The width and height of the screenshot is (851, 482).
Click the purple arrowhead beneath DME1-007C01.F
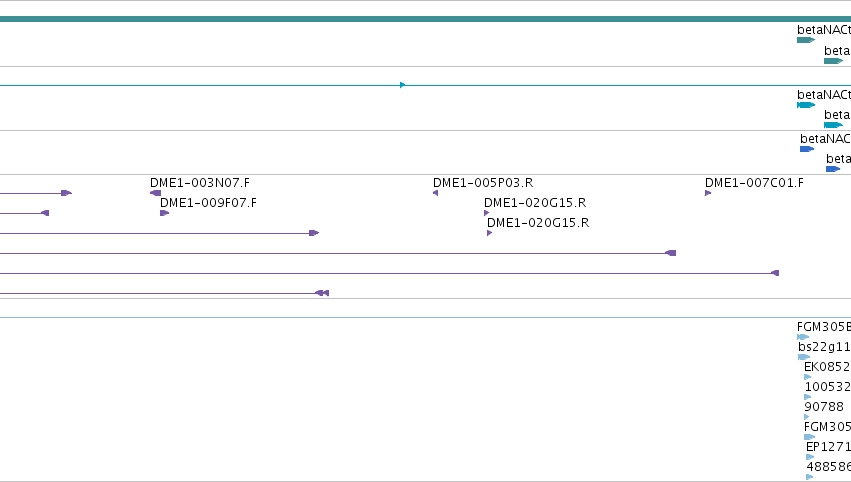click(x=708, y=193)
